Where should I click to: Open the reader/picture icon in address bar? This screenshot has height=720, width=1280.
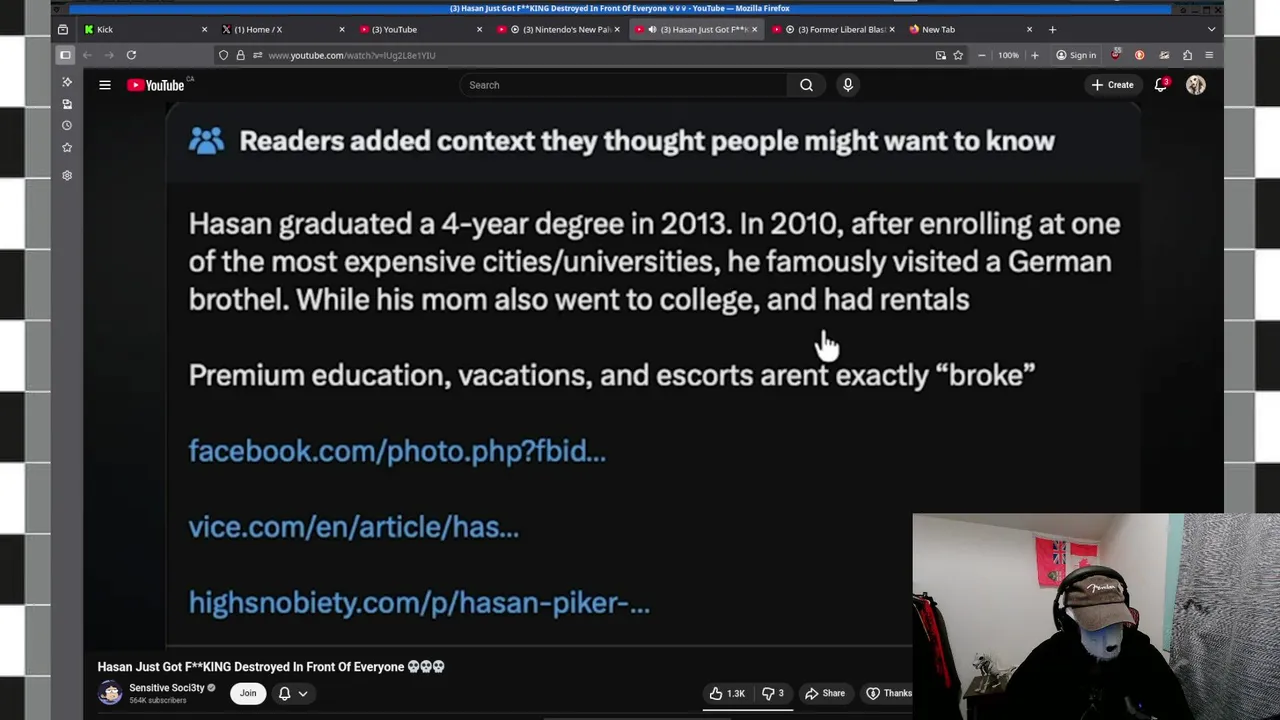pyautogui.click(x=940, y=55)
